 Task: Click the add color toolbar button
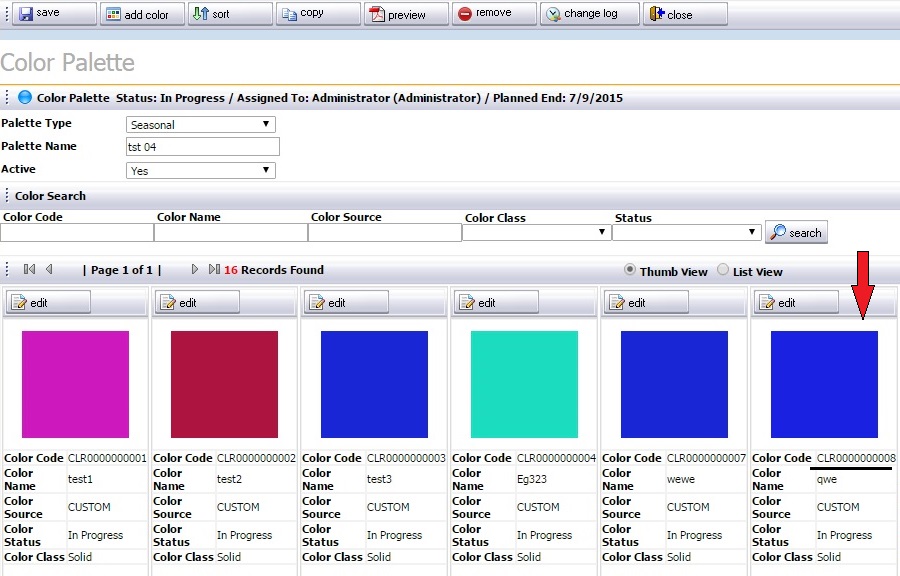tap(140, 14)
